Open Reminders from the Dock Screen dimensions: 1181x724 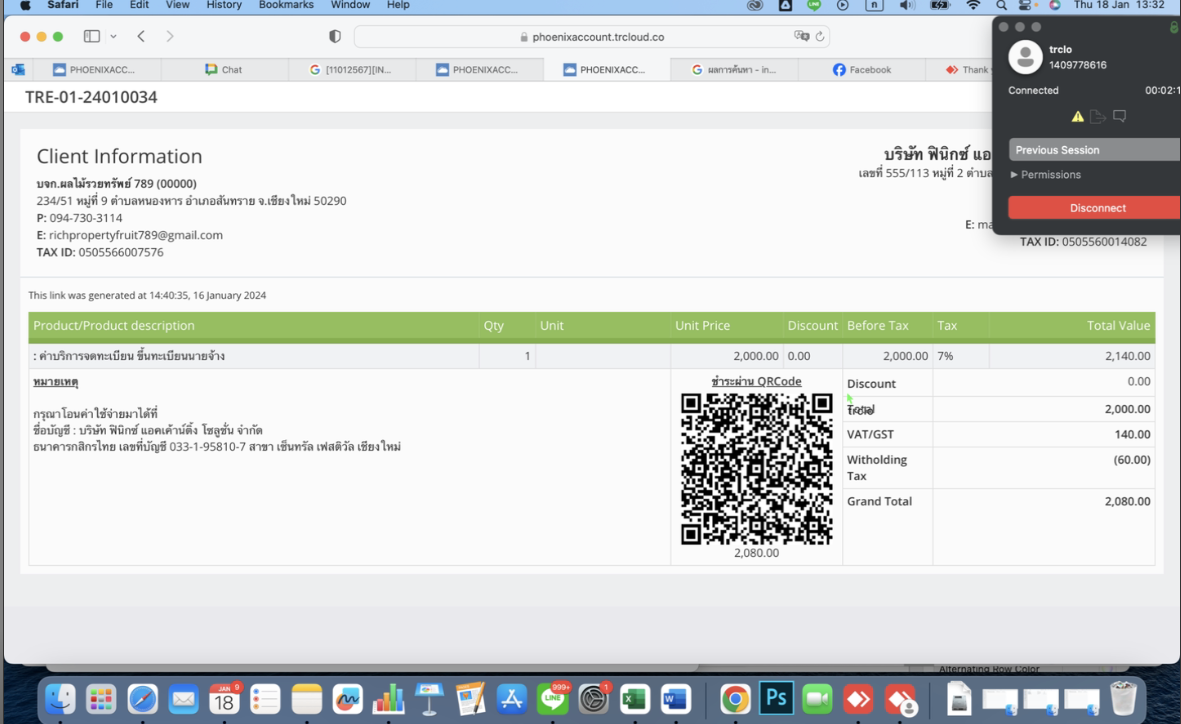click(265, 699)
